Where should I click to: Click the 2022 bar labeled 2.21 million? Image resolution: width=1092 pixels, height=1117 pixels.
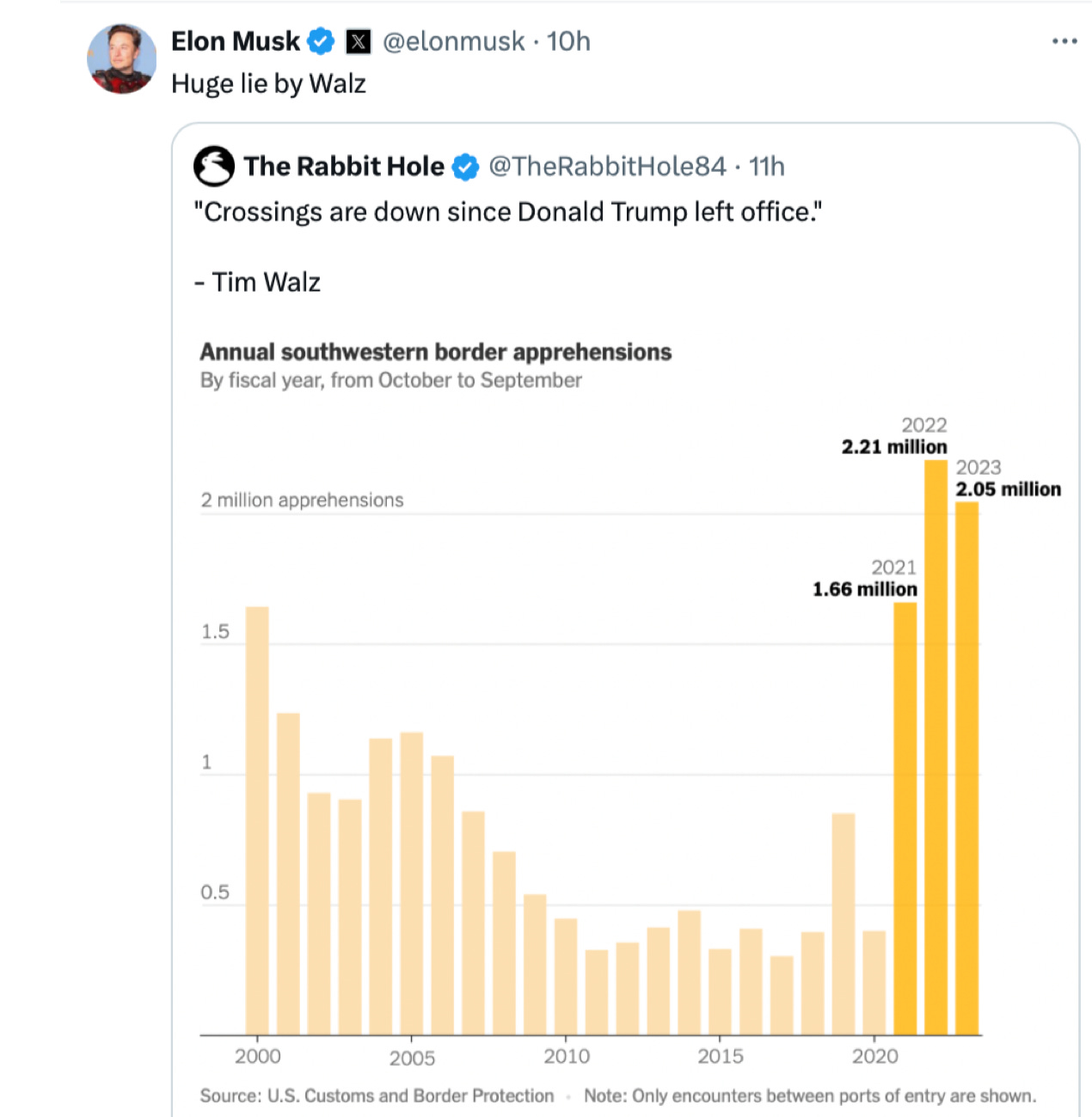(936, 746)
